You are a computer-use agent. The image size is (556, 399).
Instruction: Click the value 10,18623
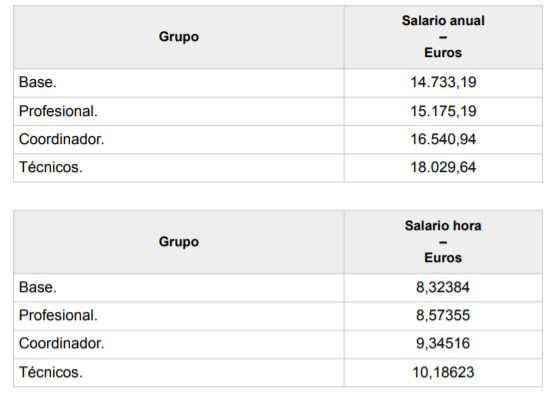coord(443,372)
